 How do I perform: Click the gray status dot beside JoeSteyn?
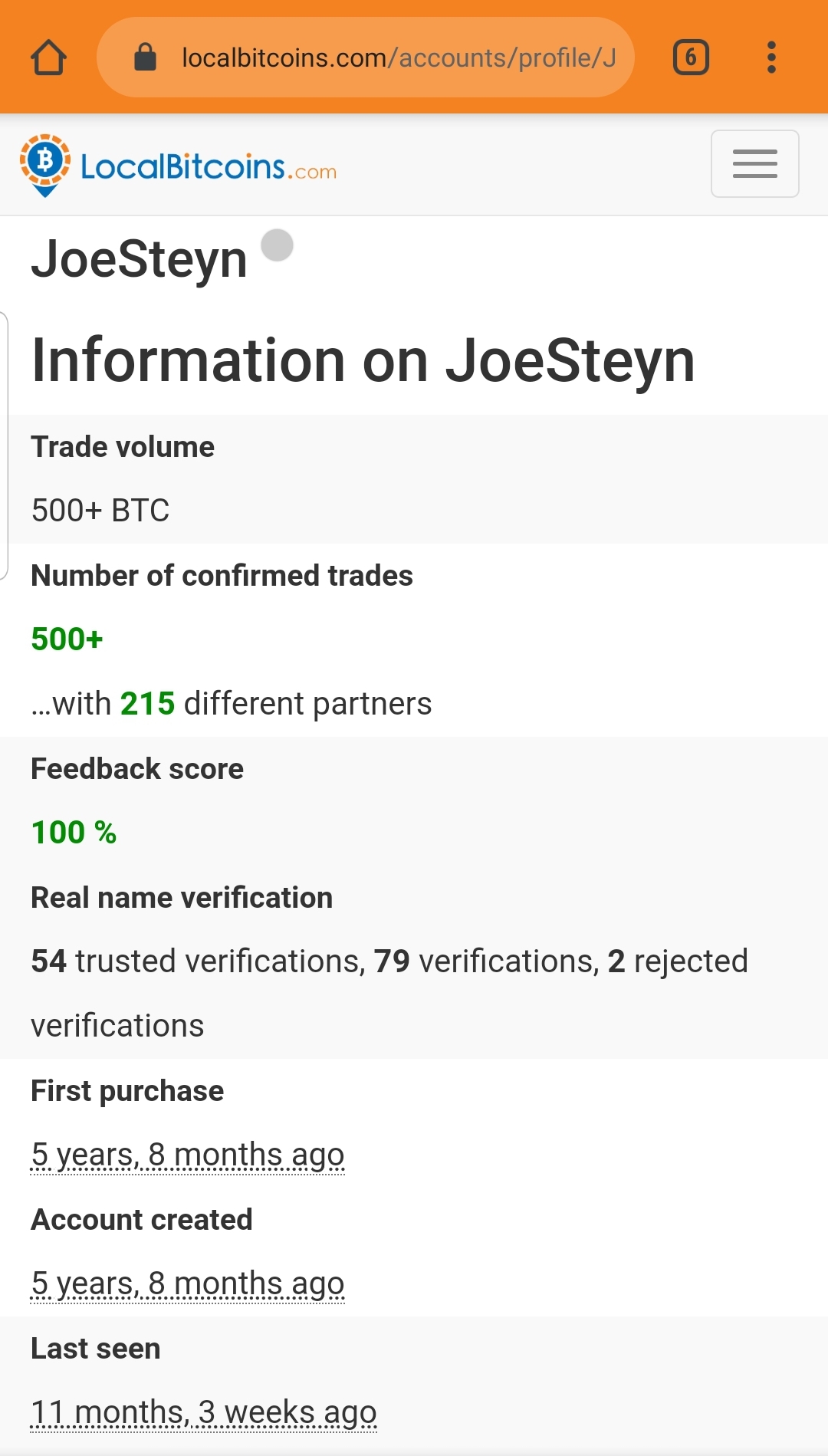(277, 245)
